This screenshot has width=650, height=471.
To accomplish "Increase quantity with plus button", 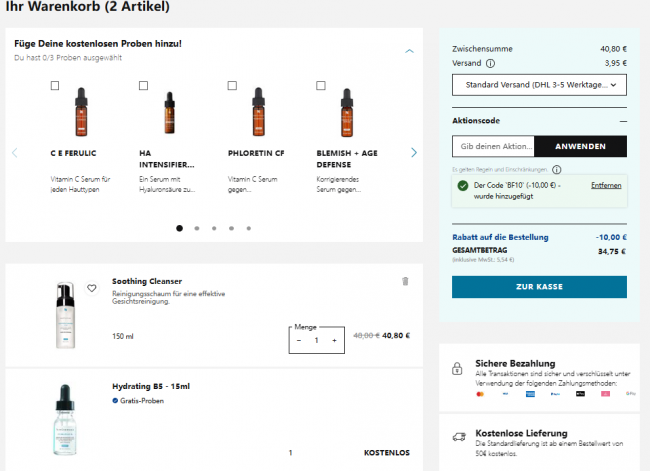I will pyautogui.click(x=334, y=340).
